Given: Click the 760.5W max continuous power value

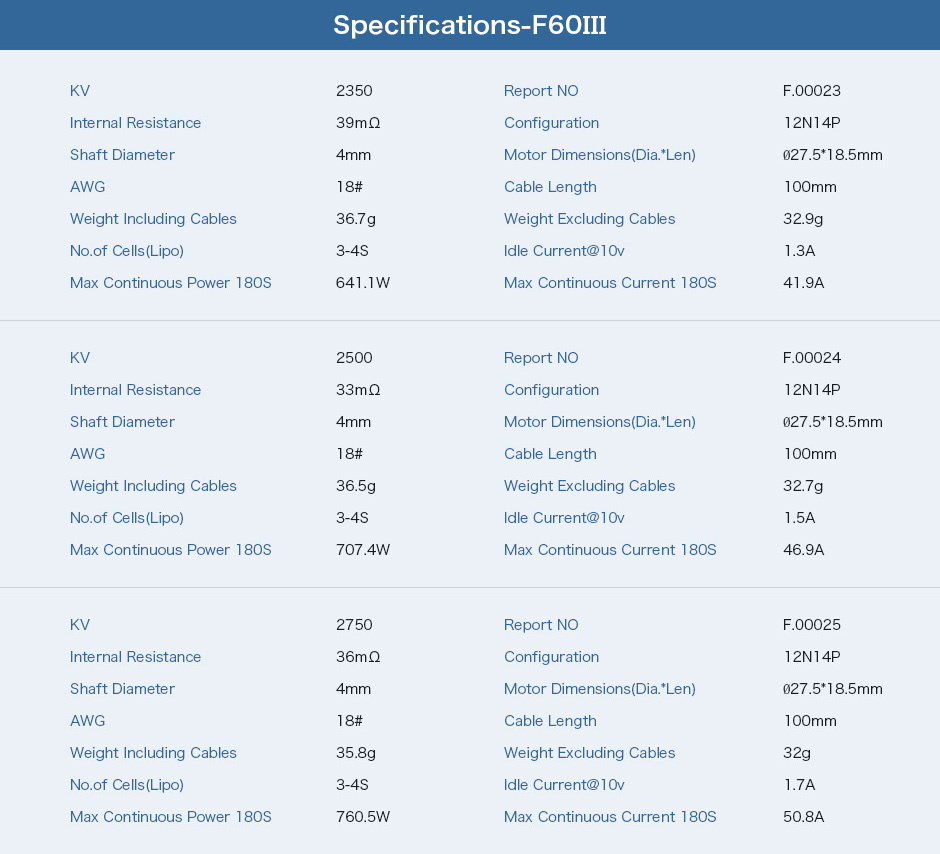Looking at the screenshot, I should (363, 817).
